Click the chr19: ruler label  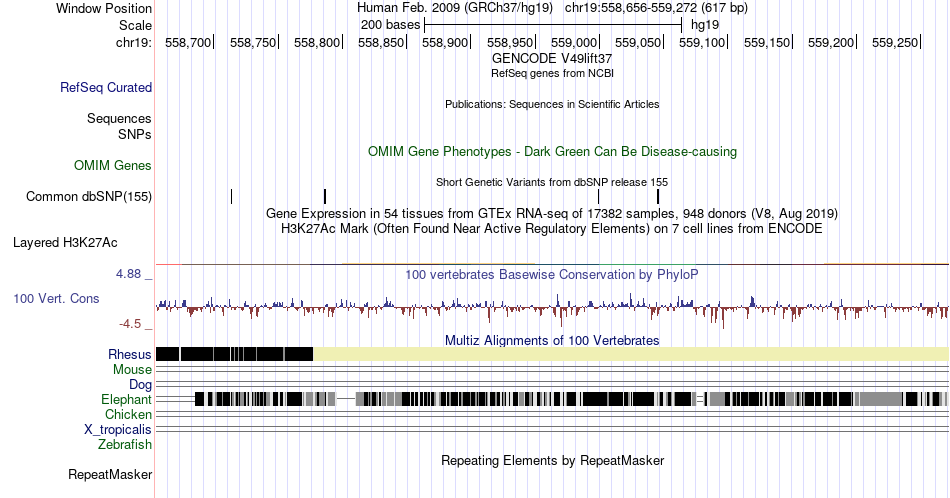point(134,42)
